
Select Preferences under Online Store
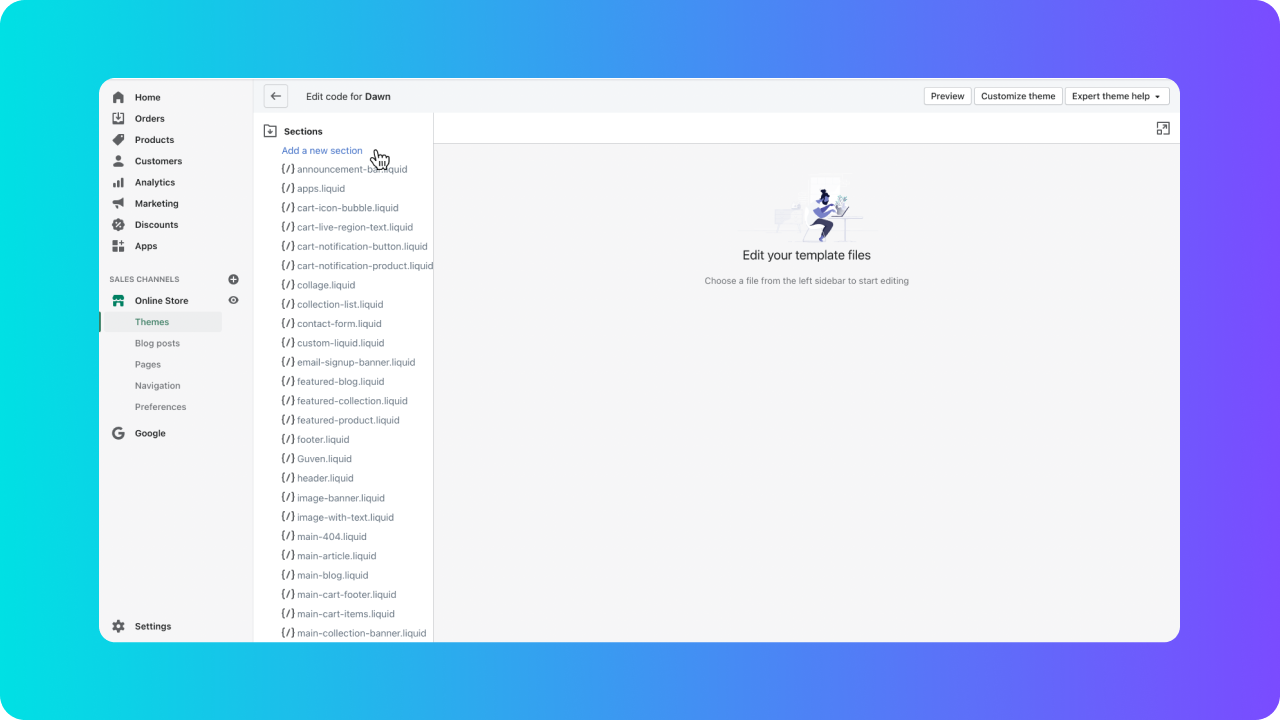pos(161,407)
